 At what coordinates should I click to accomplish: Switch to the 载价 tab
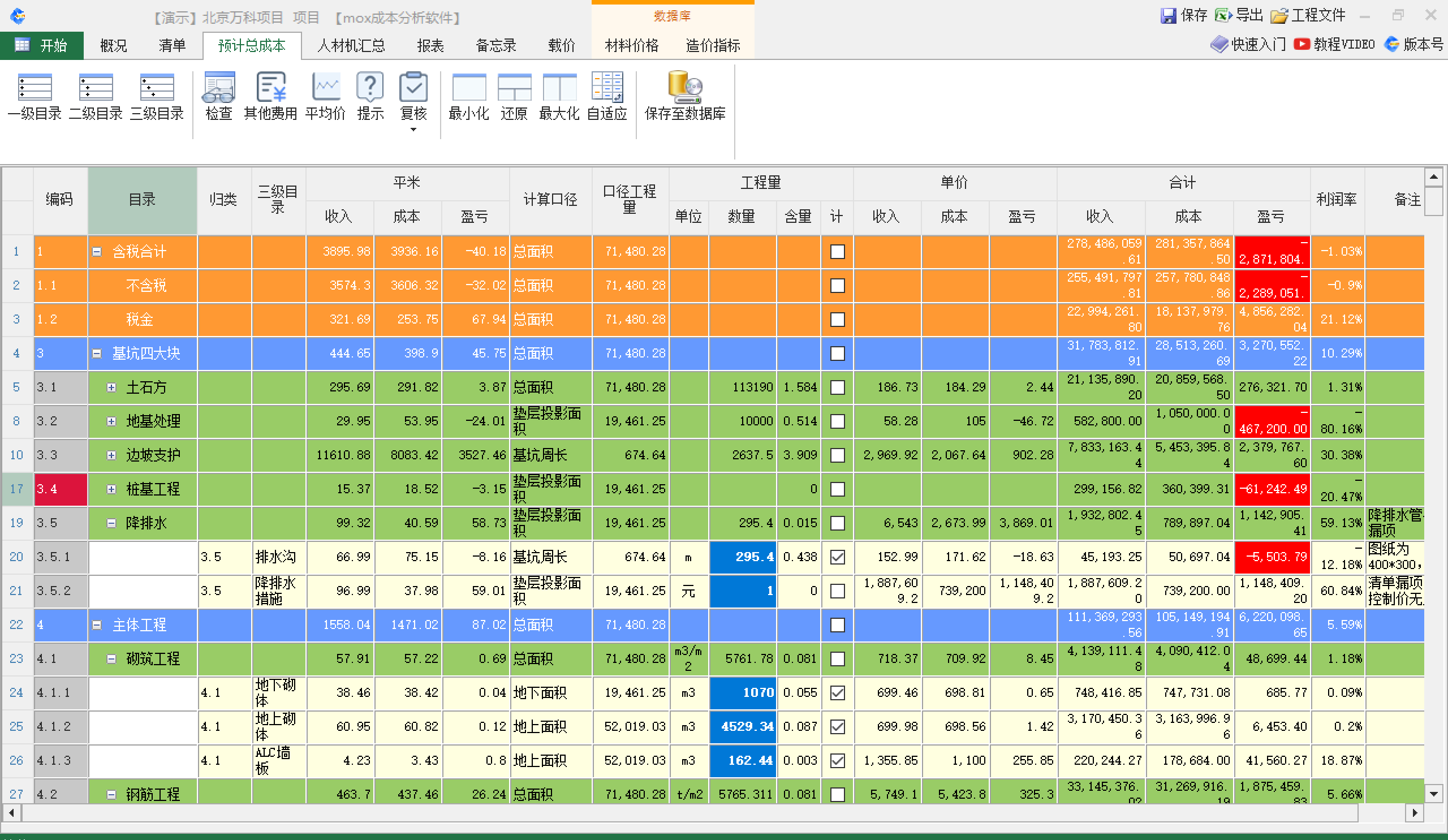point(562,45)
